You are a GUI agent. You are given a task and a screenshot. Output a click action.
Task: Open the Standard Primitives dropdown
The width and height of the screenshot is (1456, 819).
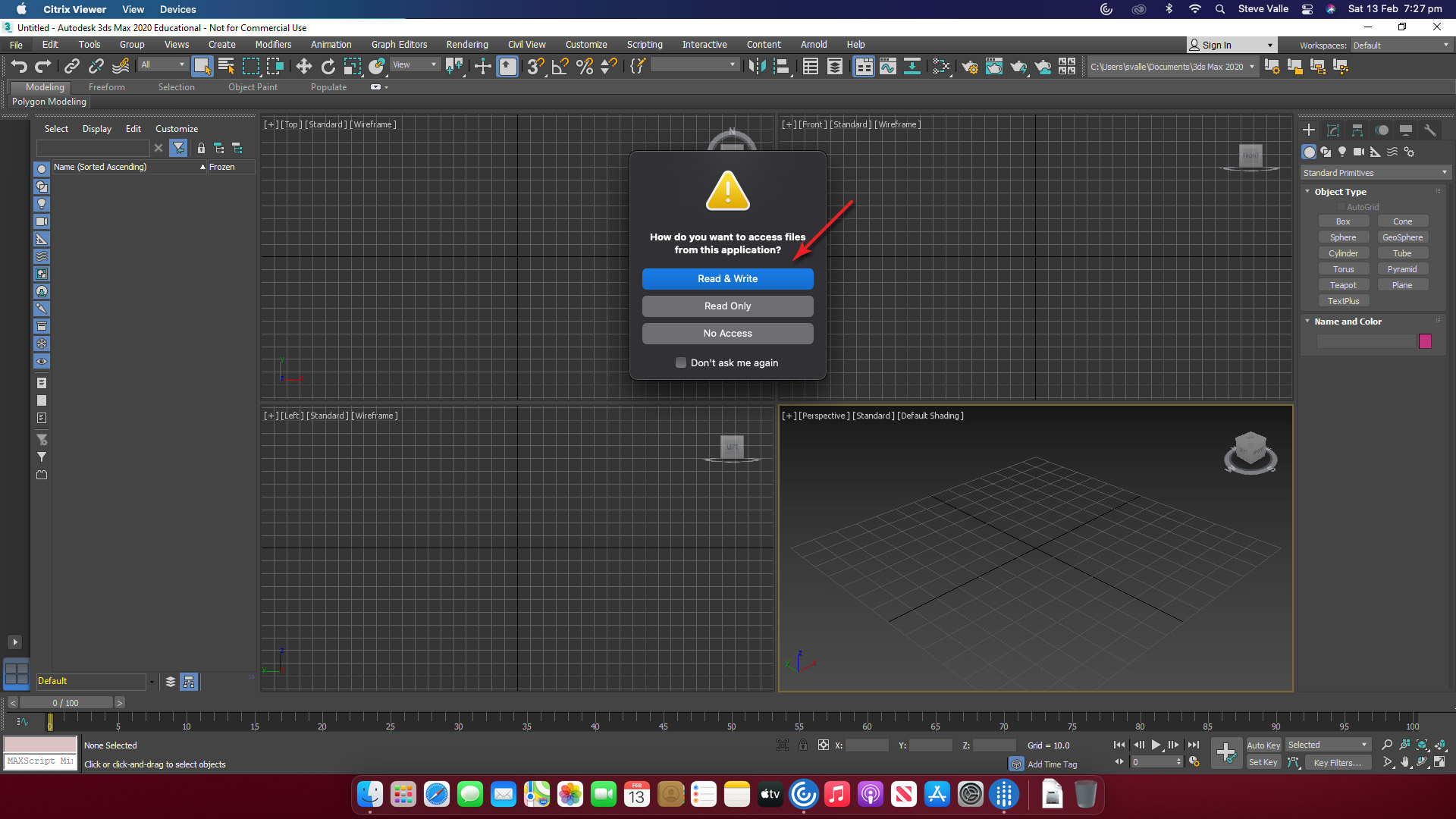tap(1374, 173)
